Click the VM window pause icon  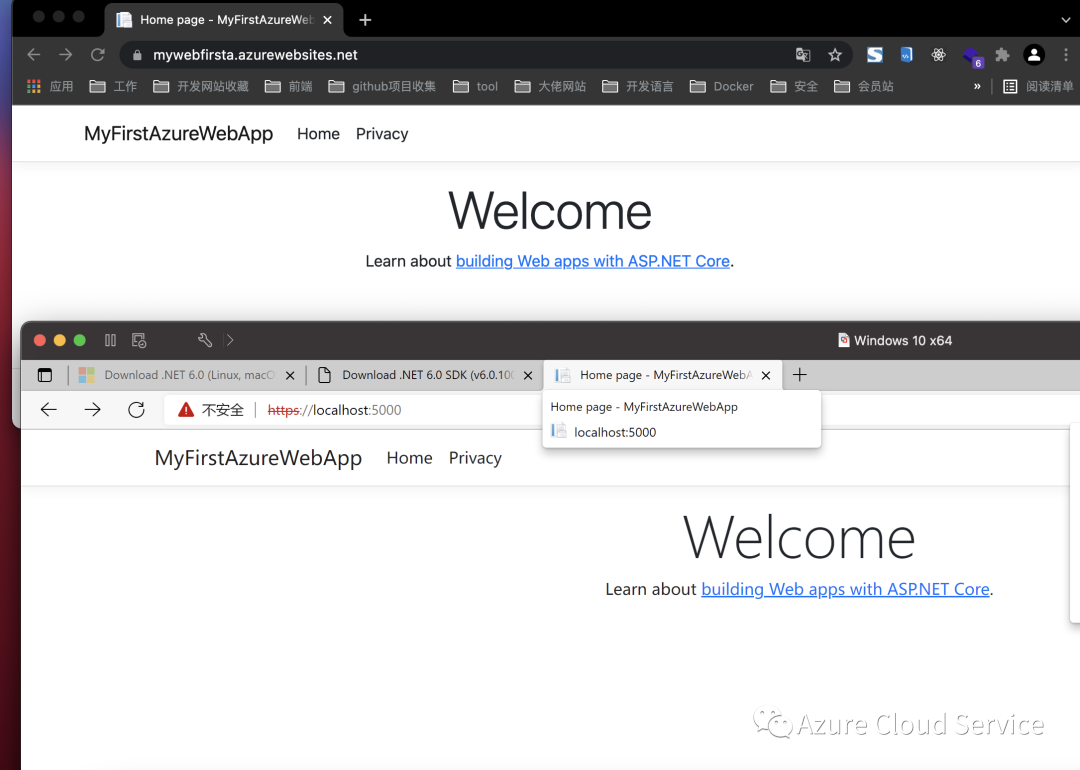(110, 340)
